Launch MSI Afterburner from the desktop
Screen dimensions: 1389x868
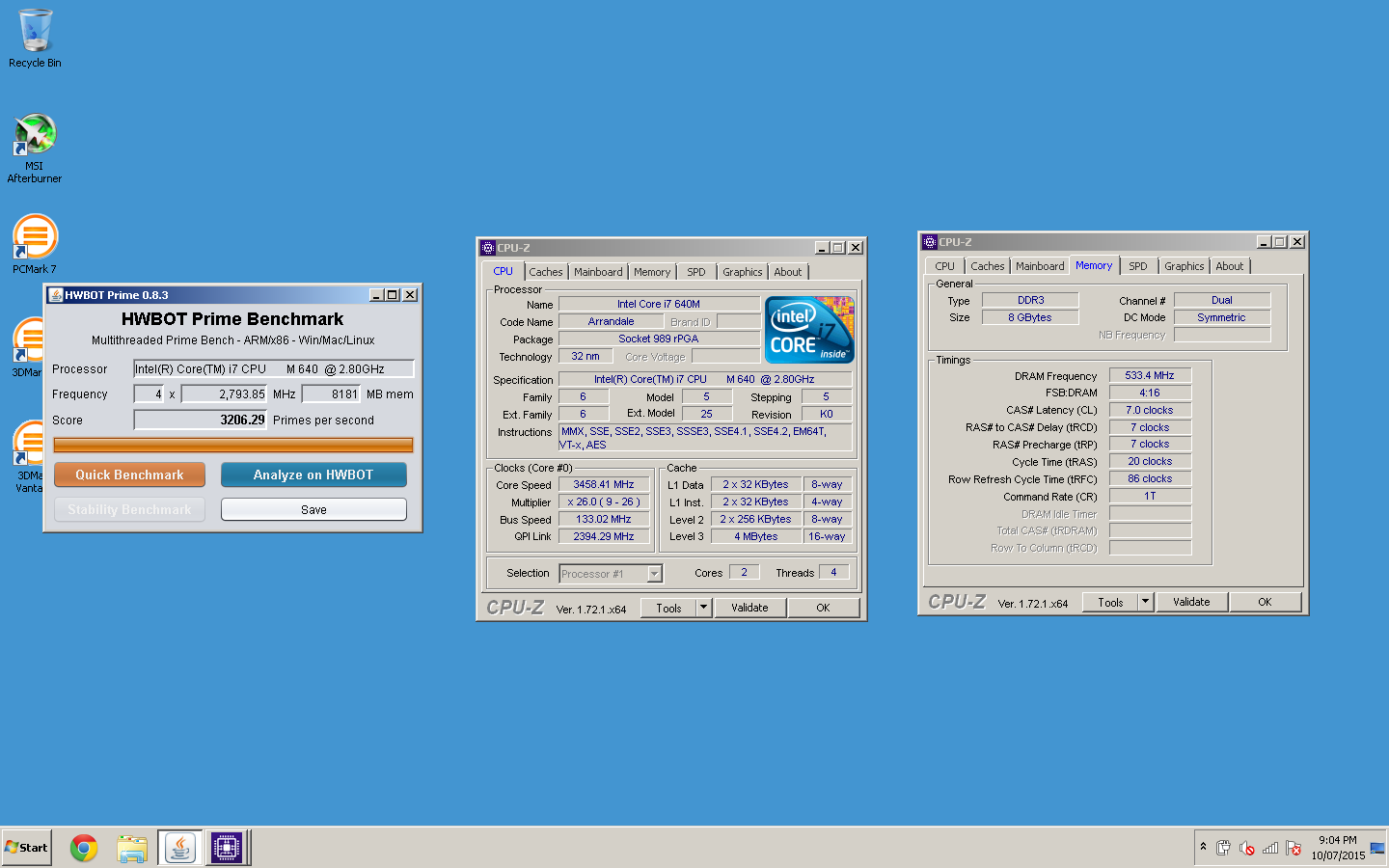click(x=35, y=148)
